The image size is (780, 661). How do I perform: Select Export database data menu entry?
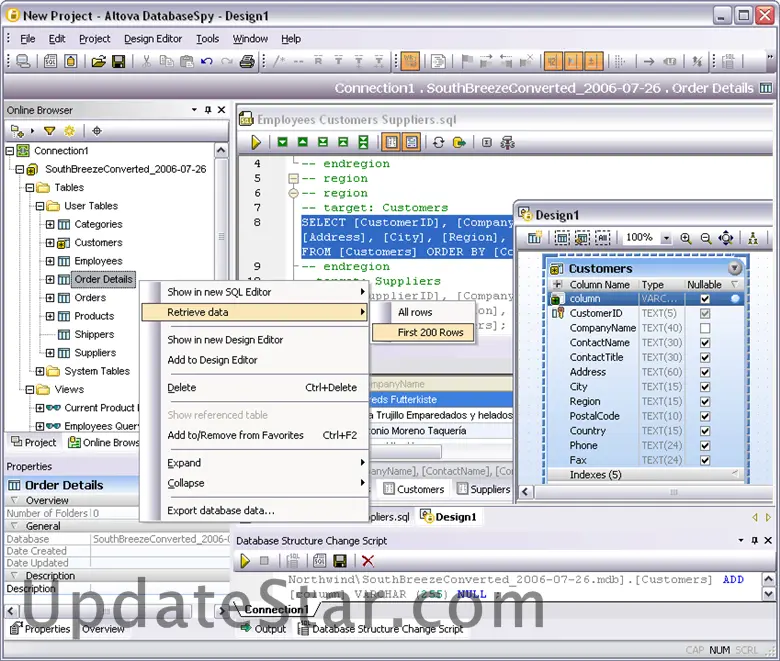click(221, 511)
